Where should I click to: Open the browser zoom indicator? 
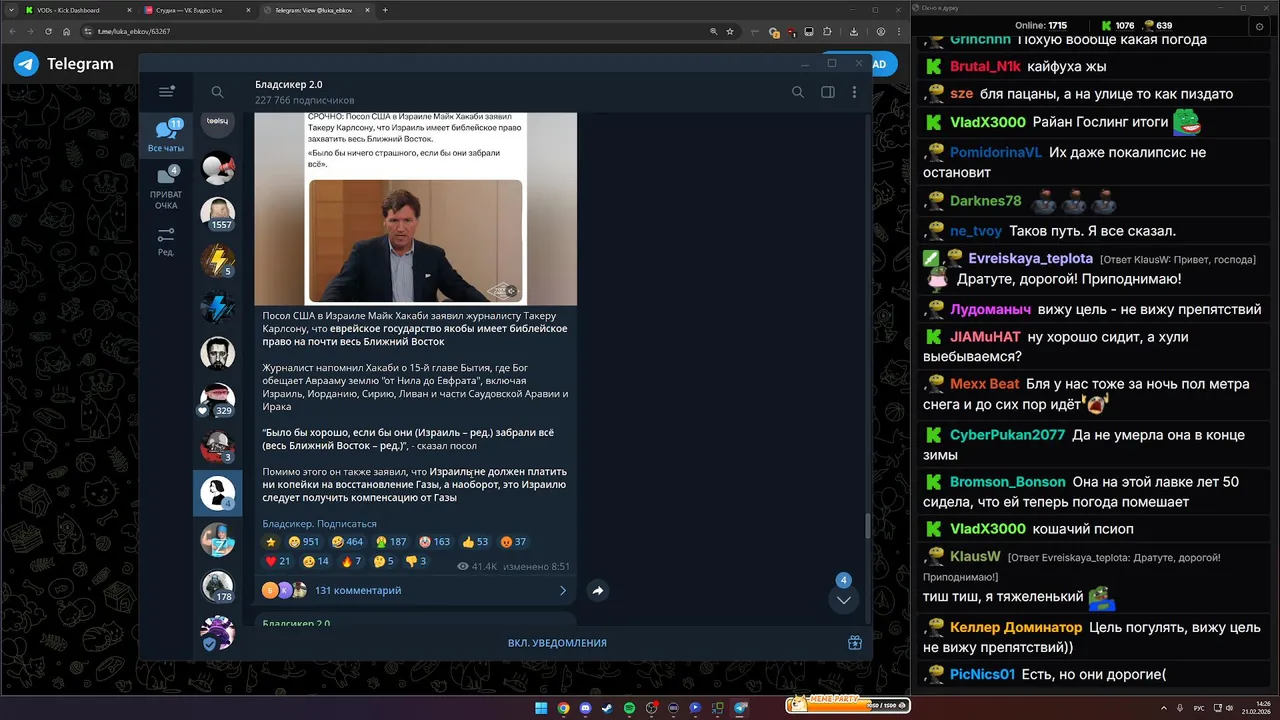713,31
